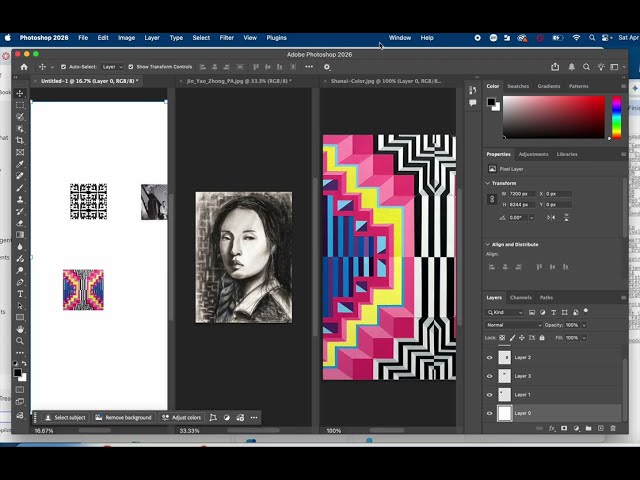This screenshot has width=640, height=480.
Task: Select the Zoom tool
Action: tap(20, 341)
